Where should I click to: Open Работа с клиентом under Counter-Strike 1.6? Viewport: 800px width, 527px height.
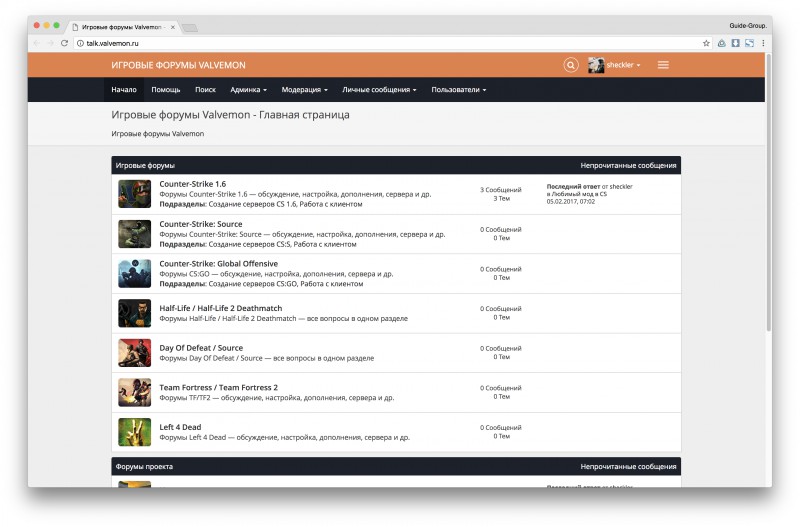click(331, 204)
